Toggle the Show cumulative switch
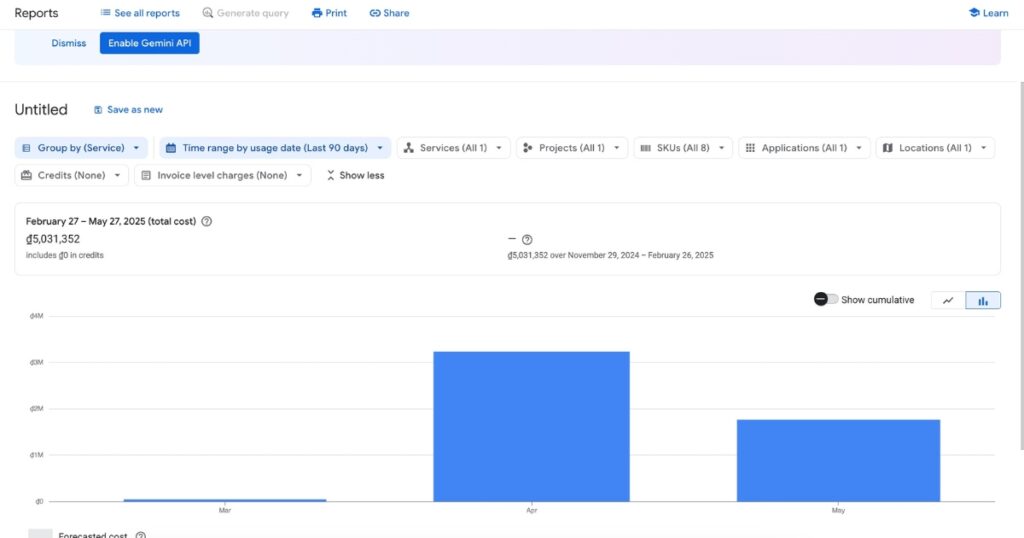 [x=826, y=300]
